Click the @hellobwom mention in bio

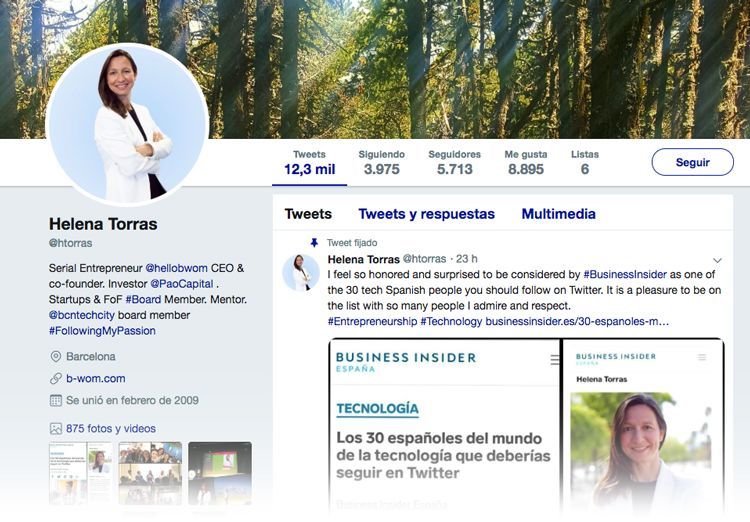point(176,268)
